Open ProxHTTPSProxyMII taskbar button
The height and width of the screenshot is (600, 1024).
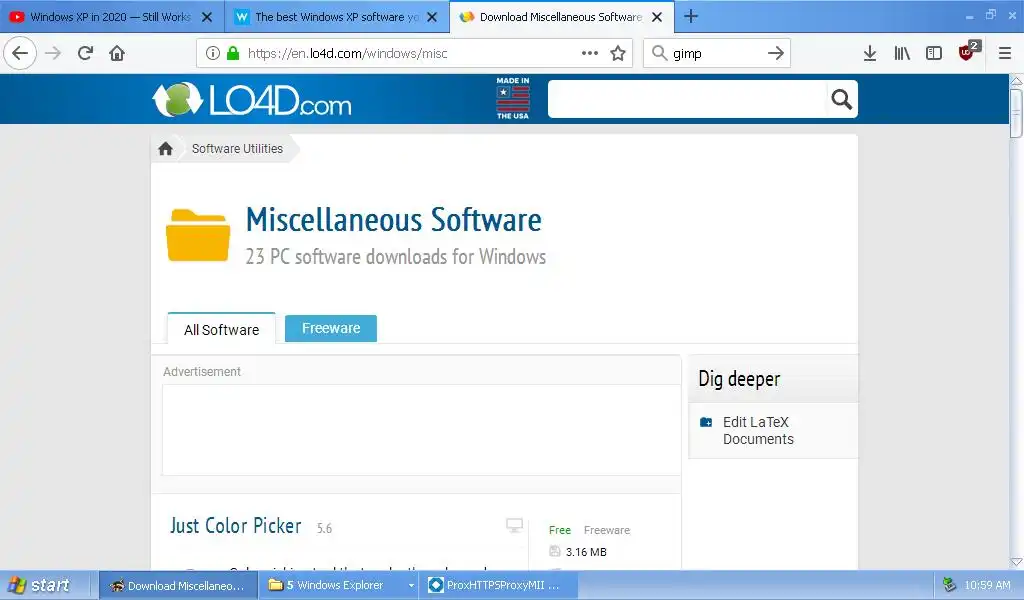click(500, 586)
